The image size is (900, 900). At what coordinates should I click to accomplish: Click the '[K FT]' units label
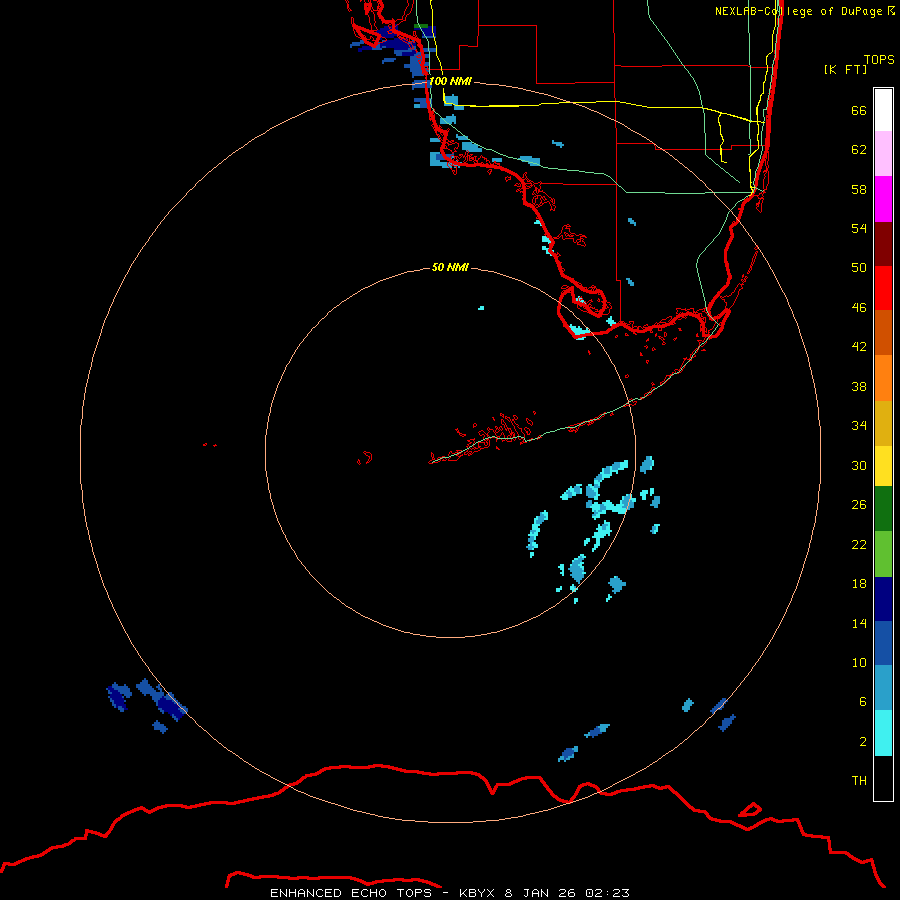tap(845, 69)
